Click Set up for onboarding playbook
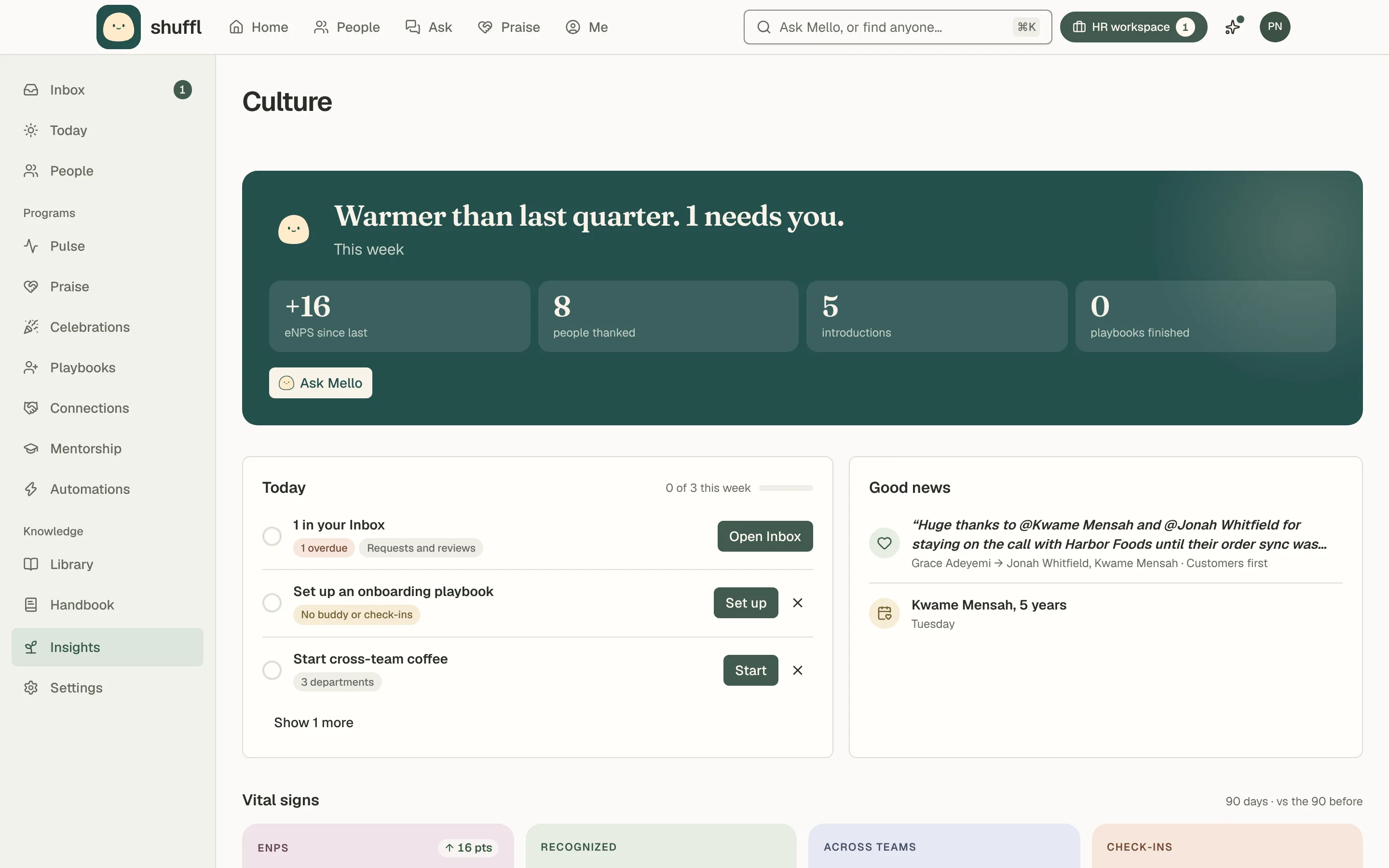This screenshot has width=1389, height=868. 746,603
